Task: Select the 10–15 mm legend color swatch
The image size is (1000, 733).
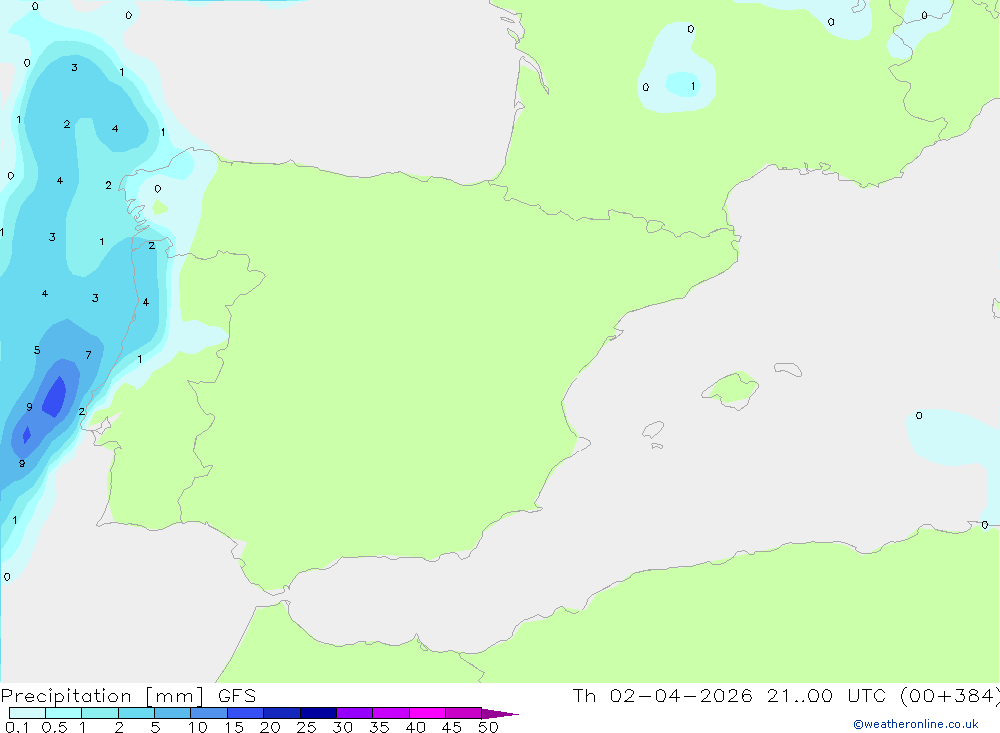Action: coord(209,713)
